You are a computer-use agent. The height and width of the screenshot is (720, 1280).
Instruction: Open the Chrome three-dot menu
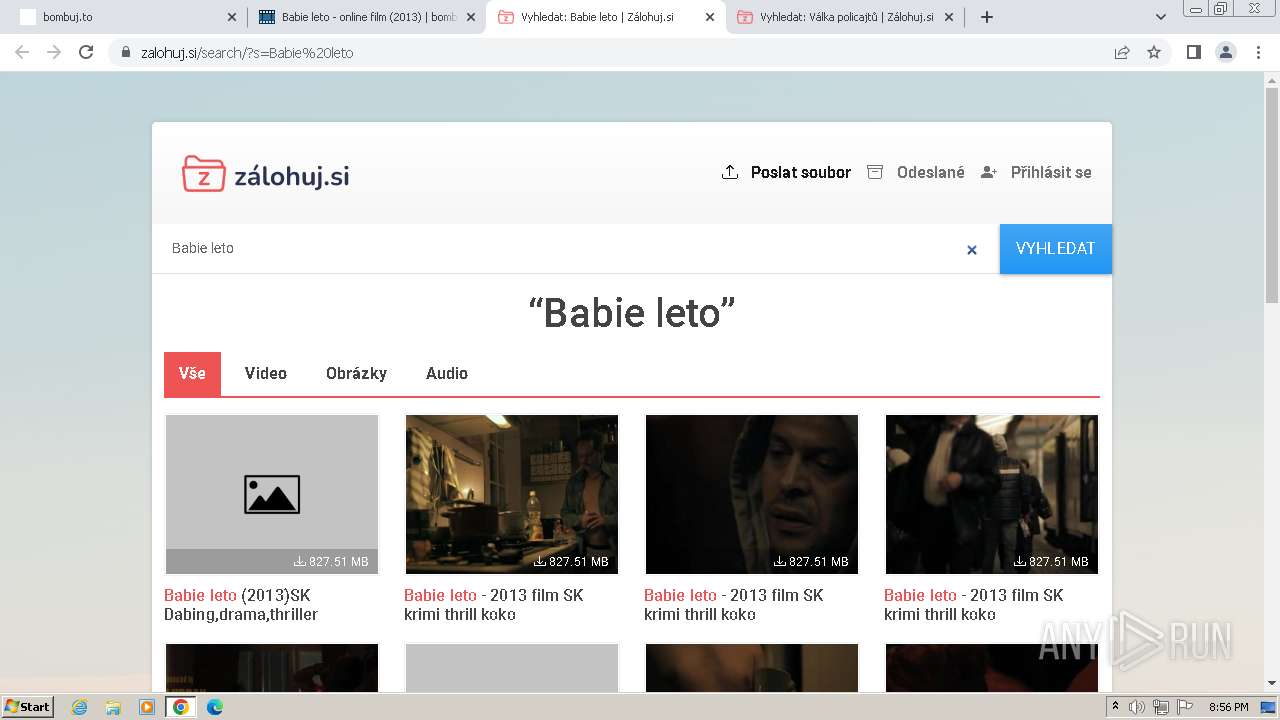tap(1259, 53)
